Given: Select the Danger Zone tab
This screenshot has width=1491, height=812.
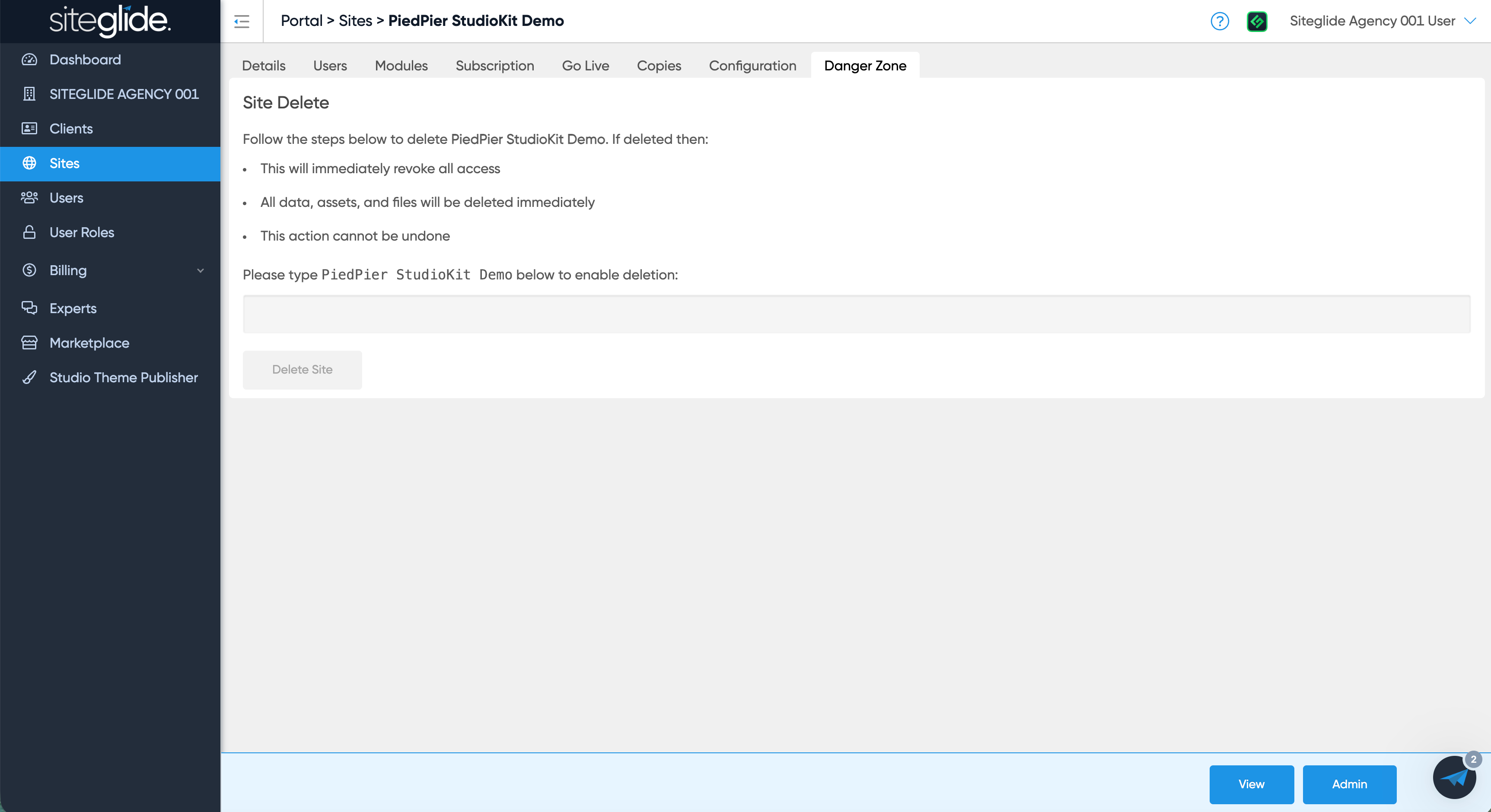Looking at the screenshot, I should coord(865,66).
